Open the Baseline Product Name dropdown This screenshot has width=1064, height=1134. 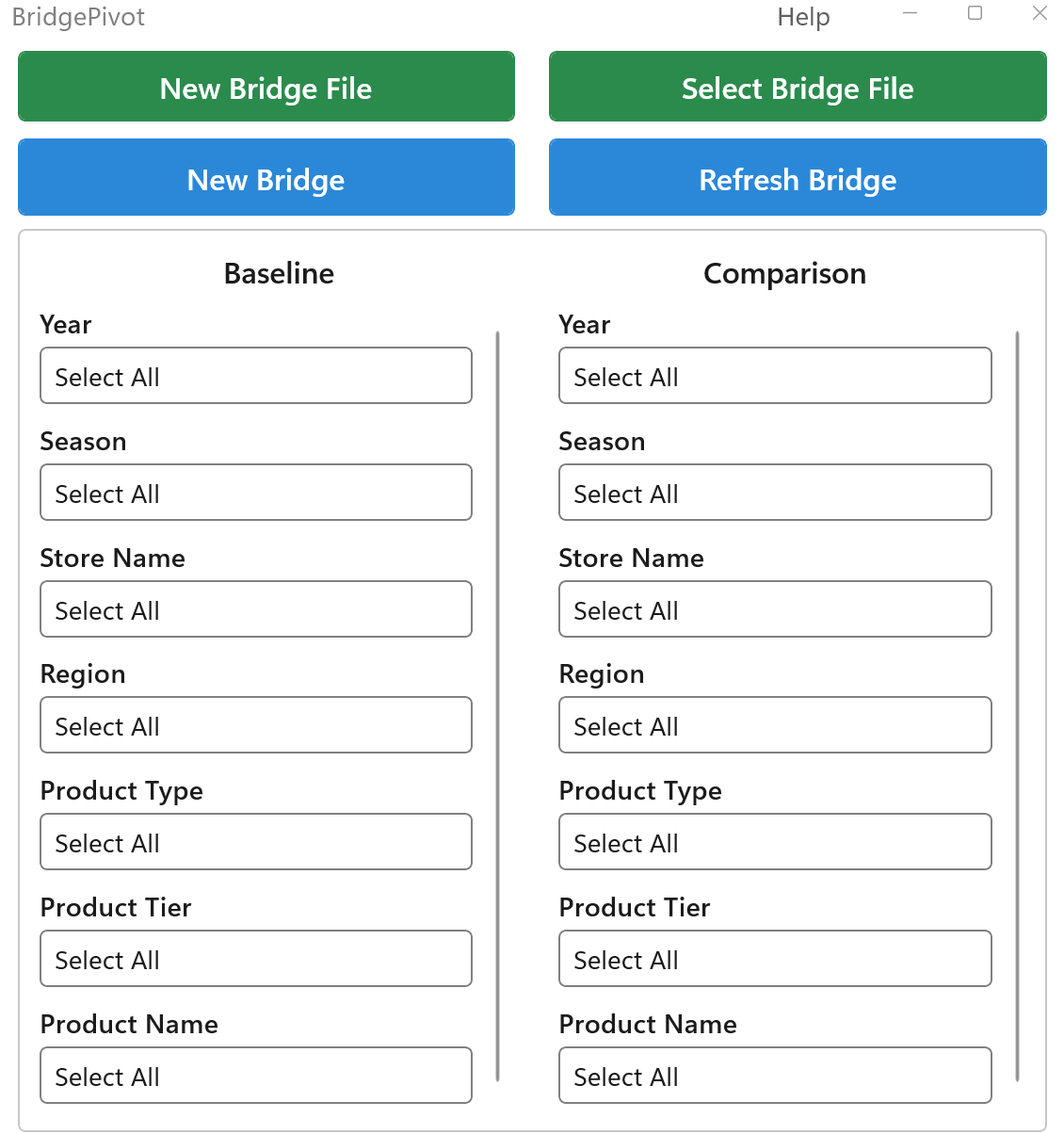click(255, 1075)
